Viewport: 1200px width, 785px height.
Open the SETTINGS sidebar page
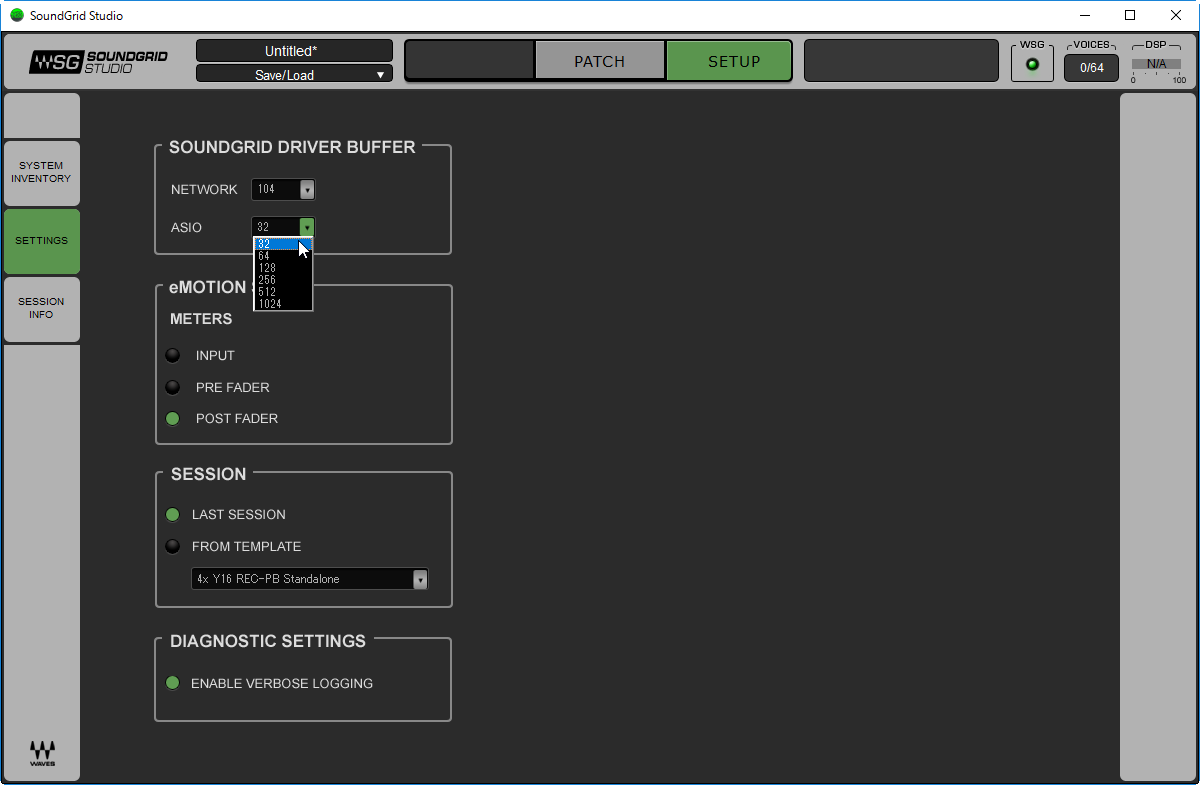[41, 241]
